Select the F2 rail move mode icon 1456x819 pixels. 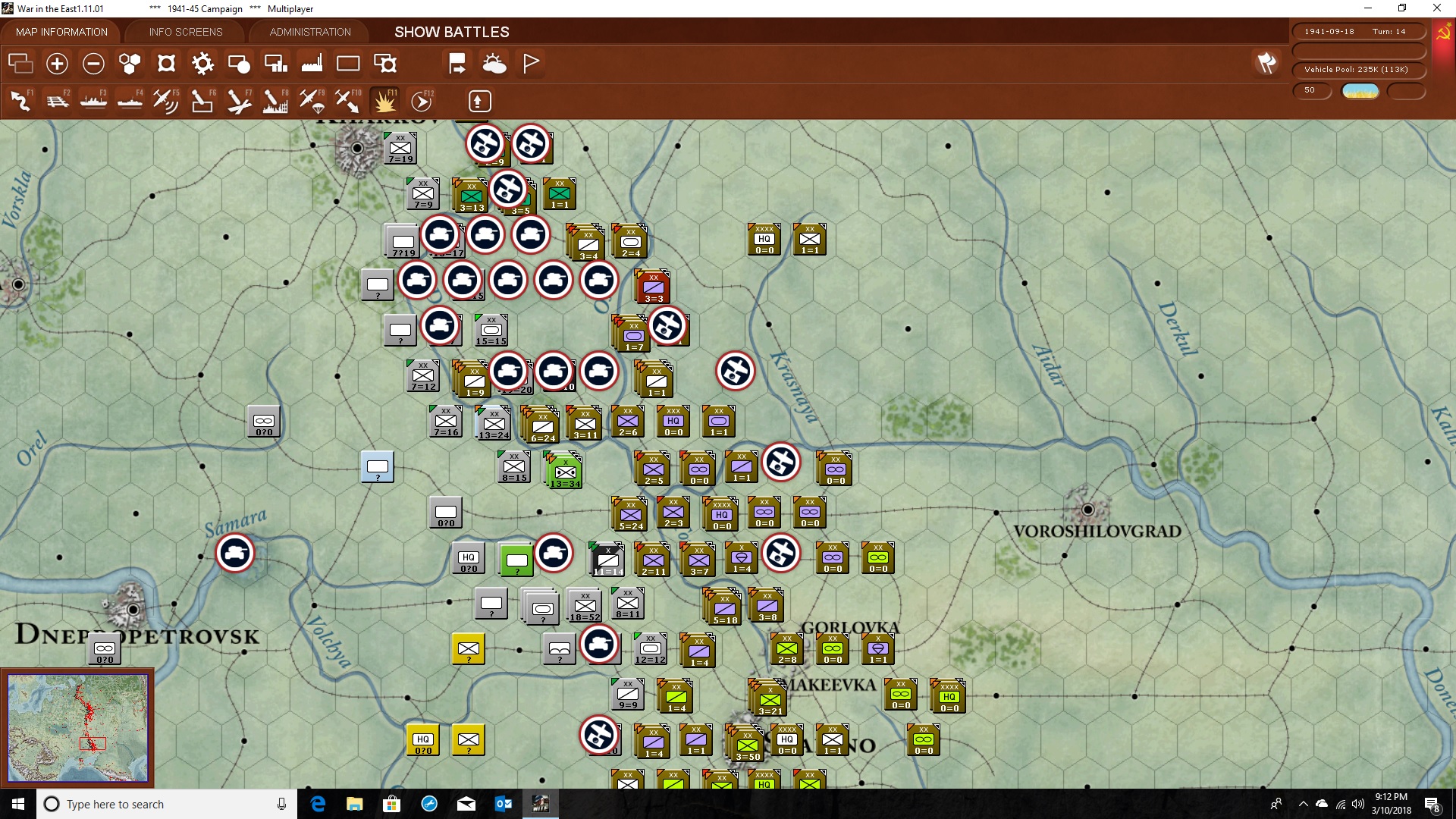58,100
